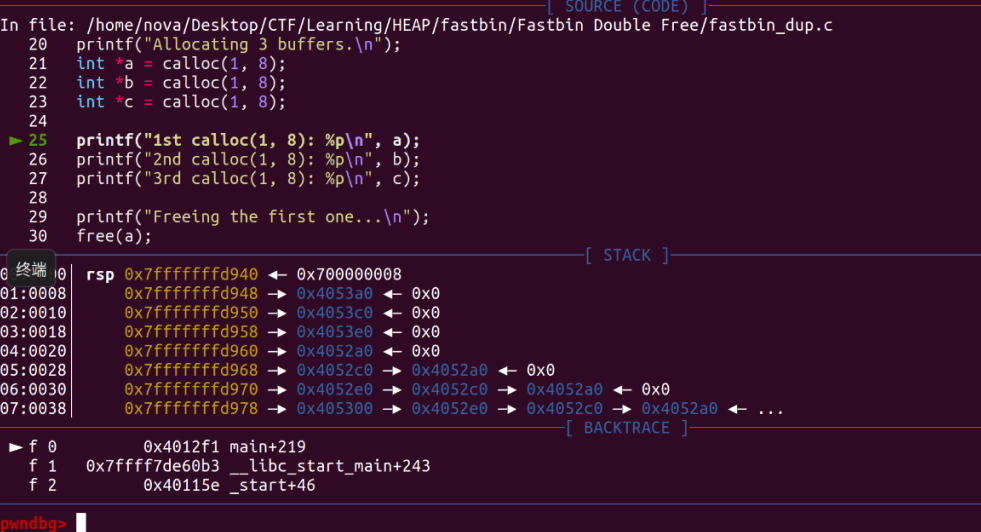
Task: Click the backtrace frame 0 arrow marker
Action: [x=16, y=447]
